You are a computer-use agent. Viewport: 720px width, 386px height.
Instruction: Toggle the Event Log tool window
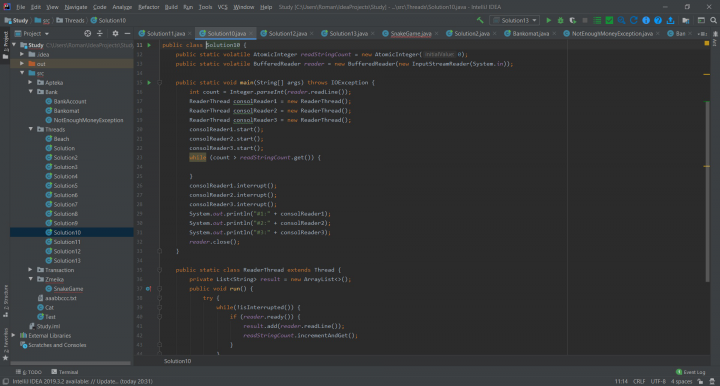pyautogui.click(x=691, y=372)
